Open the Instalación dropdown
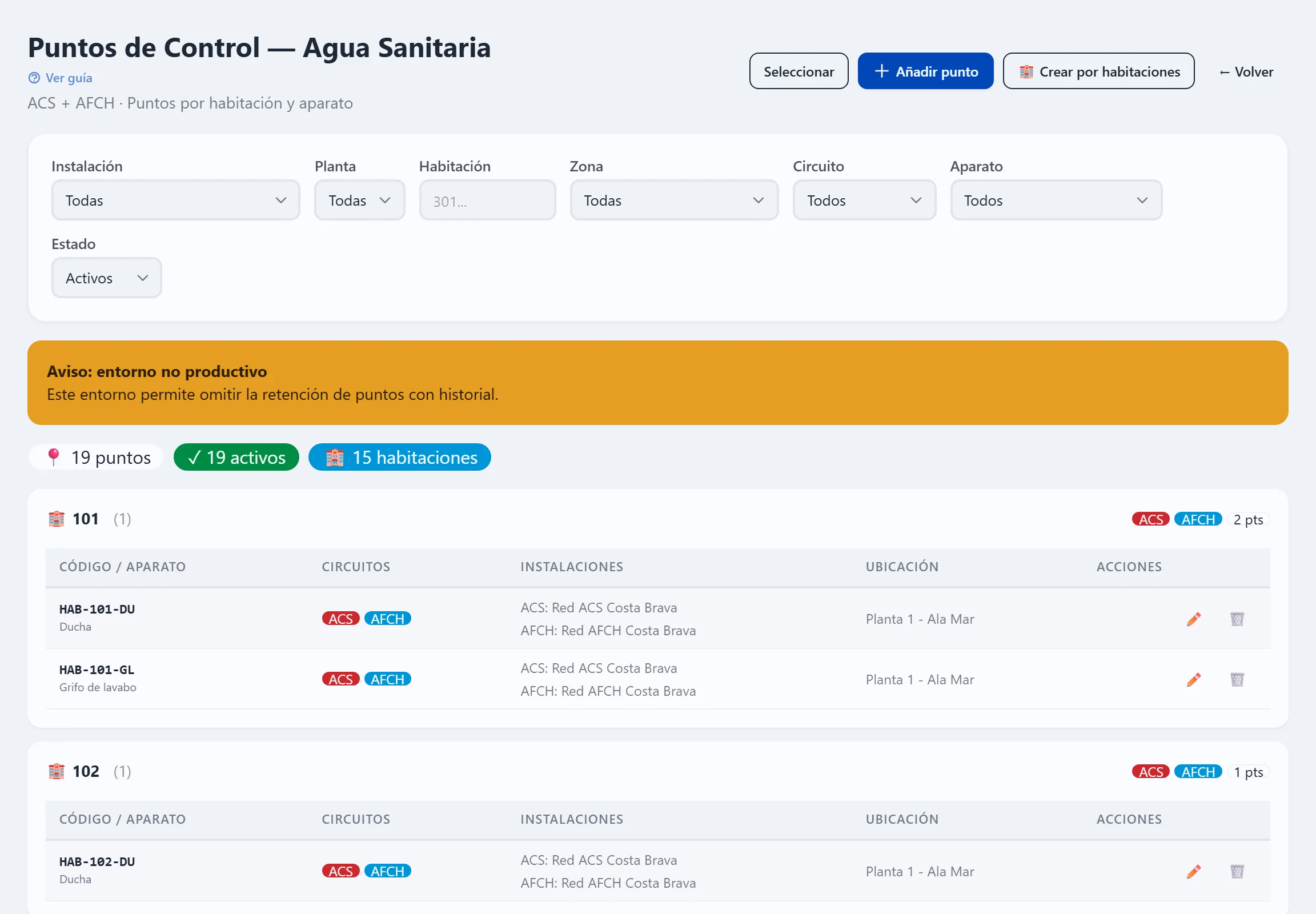The height and width of the screenshot is (914, 1316). [176, 201]
